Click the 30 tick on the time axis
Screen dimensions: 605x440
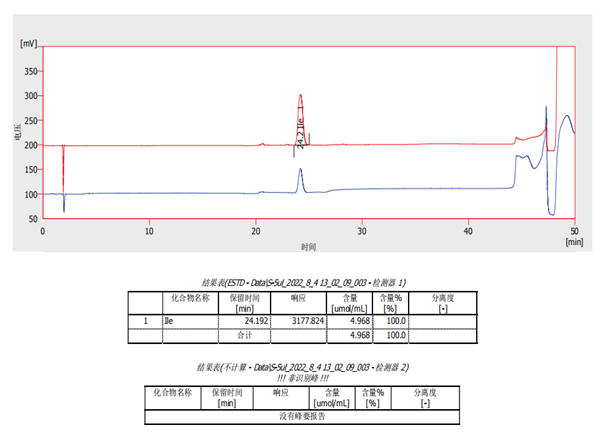(x=362, y=231)
